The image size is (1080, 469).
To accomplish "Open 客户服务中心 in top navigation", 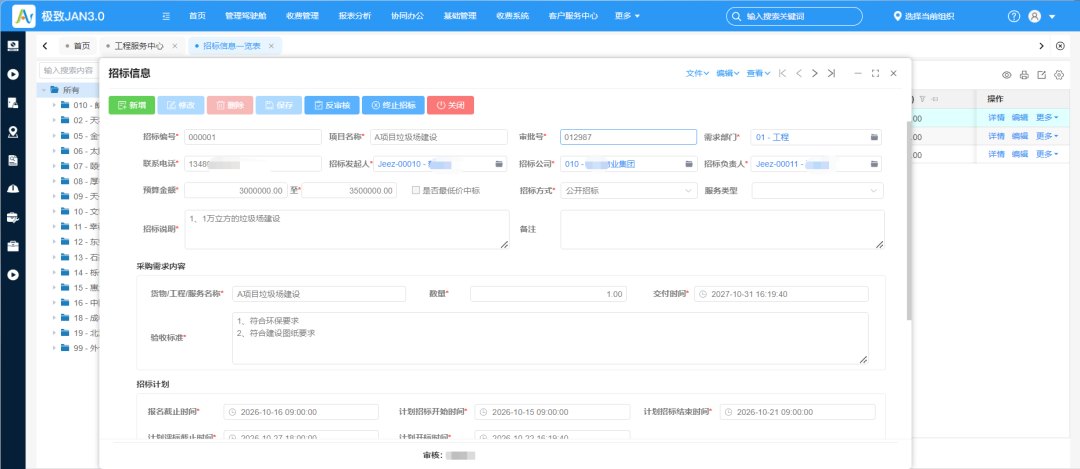I will point(573,16).
